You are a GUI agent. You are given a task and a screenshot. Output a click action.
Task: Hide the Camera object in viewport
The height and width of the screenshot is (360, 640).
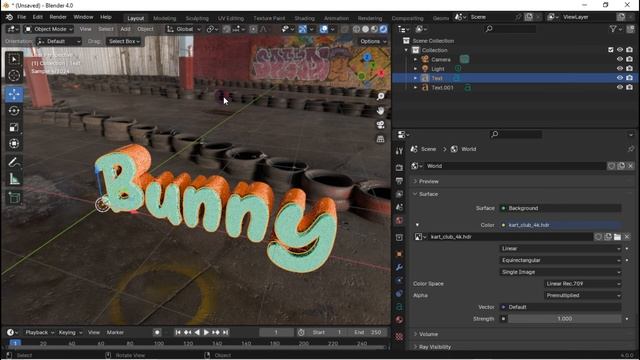pos(620,60)
